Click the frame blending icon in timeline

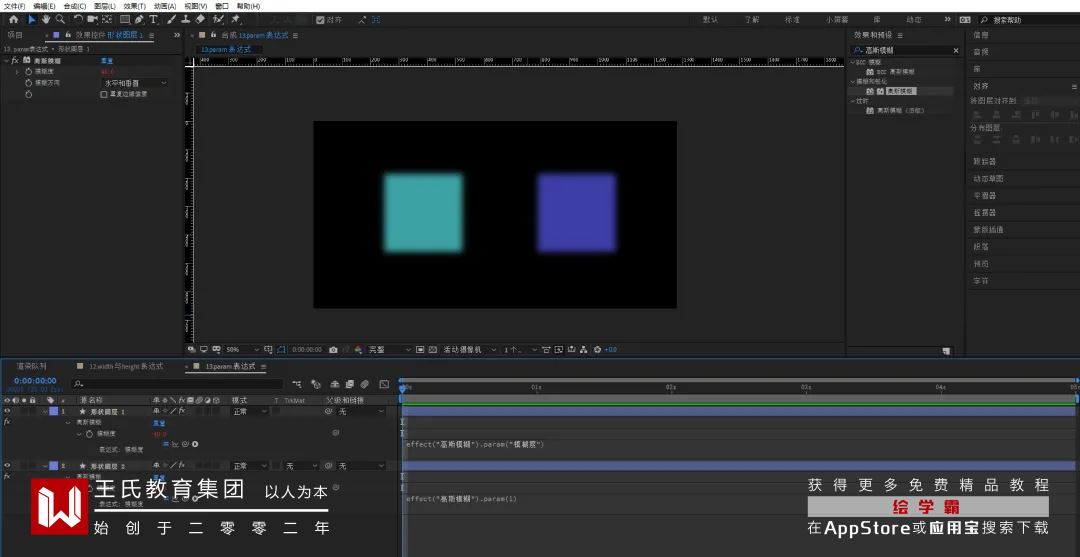tap(350, 384)
